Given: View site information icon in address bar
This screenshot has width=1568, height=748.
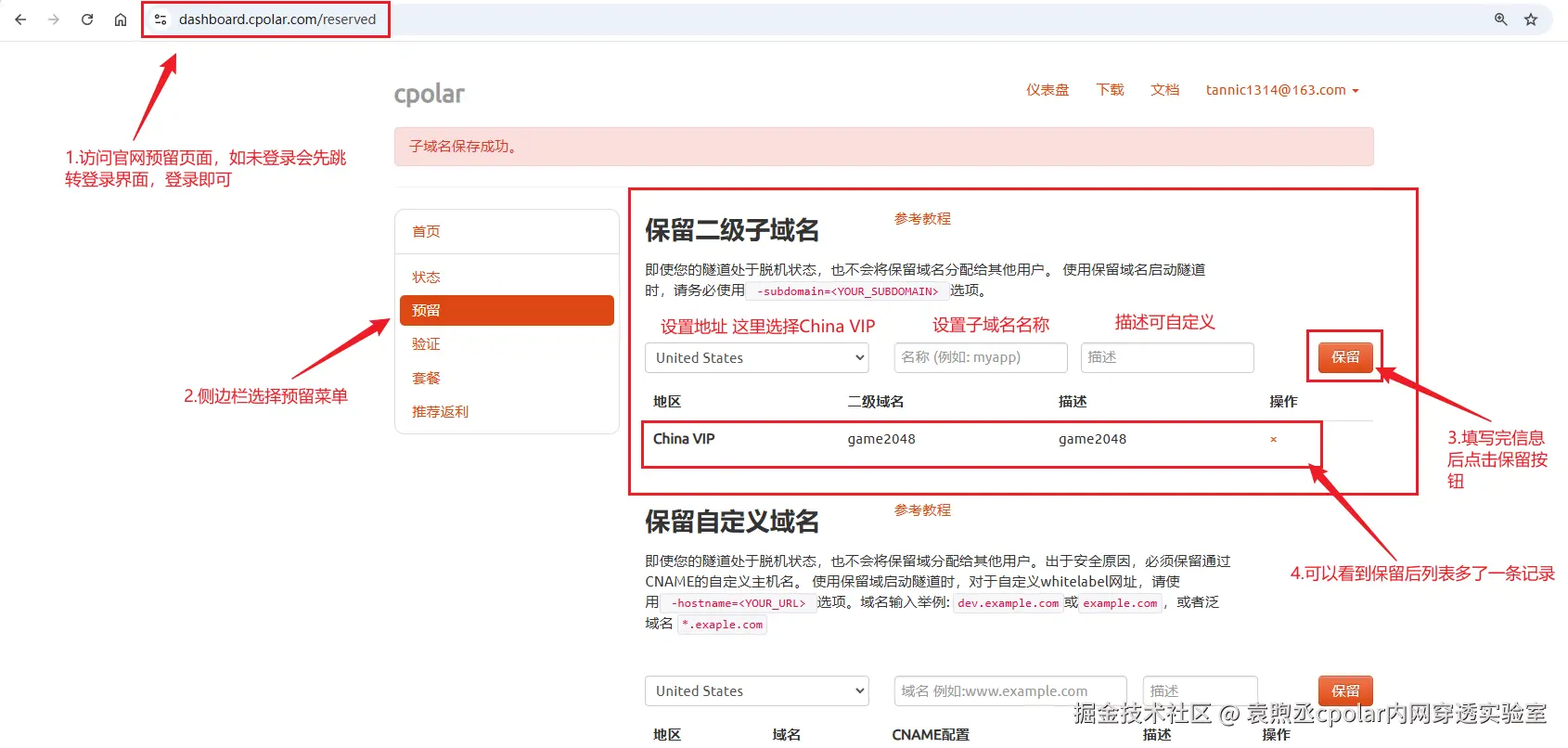Looking at the screenshot, I should tap(161, 19).
